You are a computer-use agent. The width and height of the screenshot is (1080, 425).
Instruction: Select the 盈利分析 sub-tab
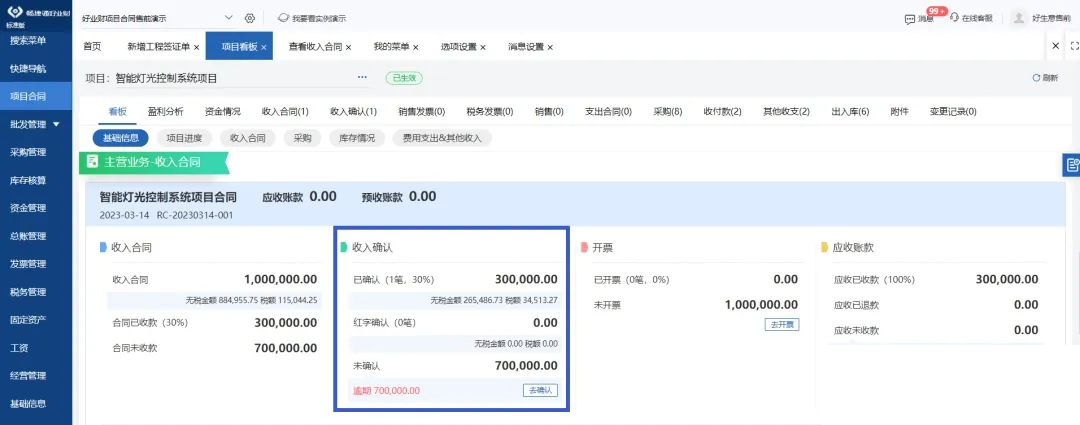tap(165, 111)
